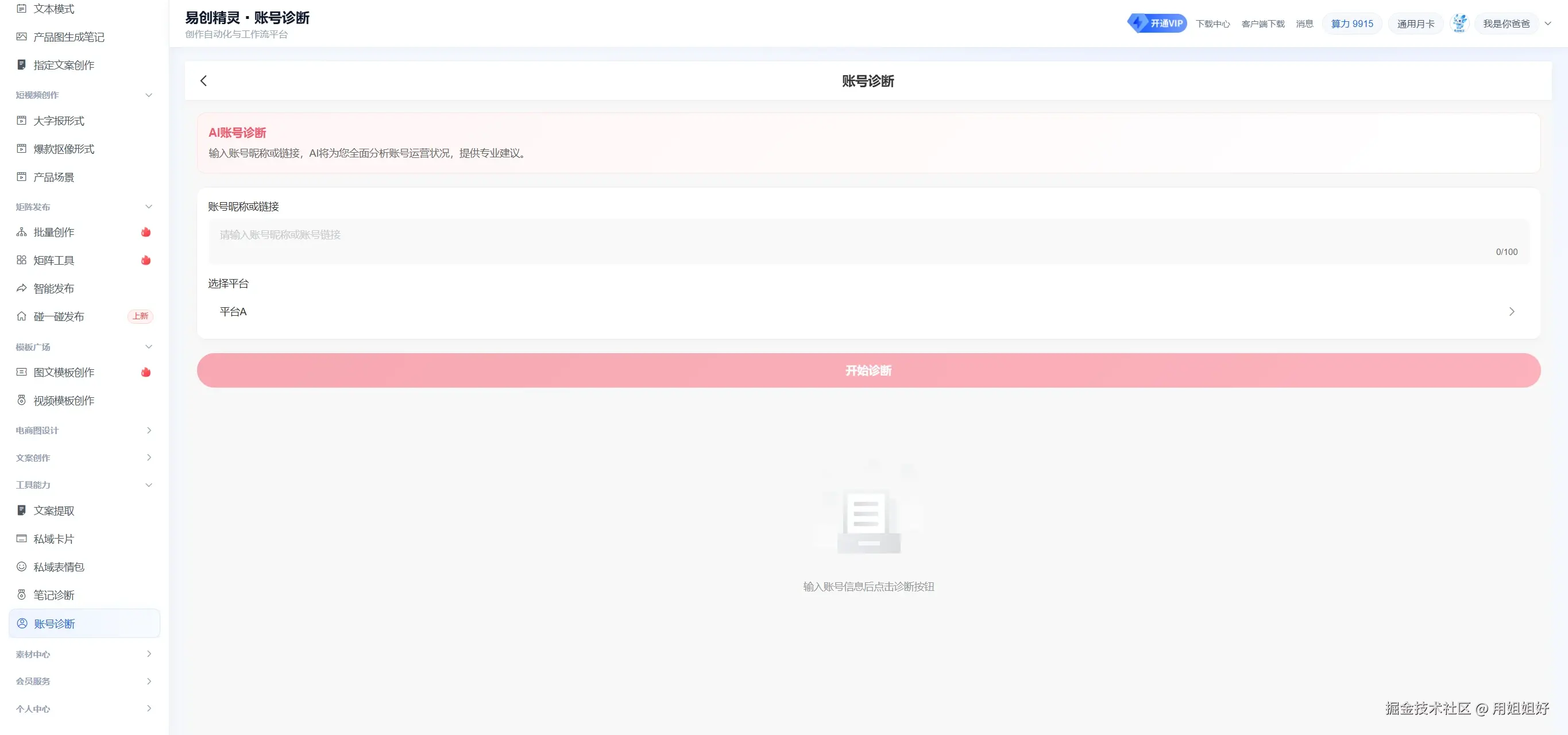Expand the 素材中心 section
The image size is (1568, 735).
click(149, 654)
